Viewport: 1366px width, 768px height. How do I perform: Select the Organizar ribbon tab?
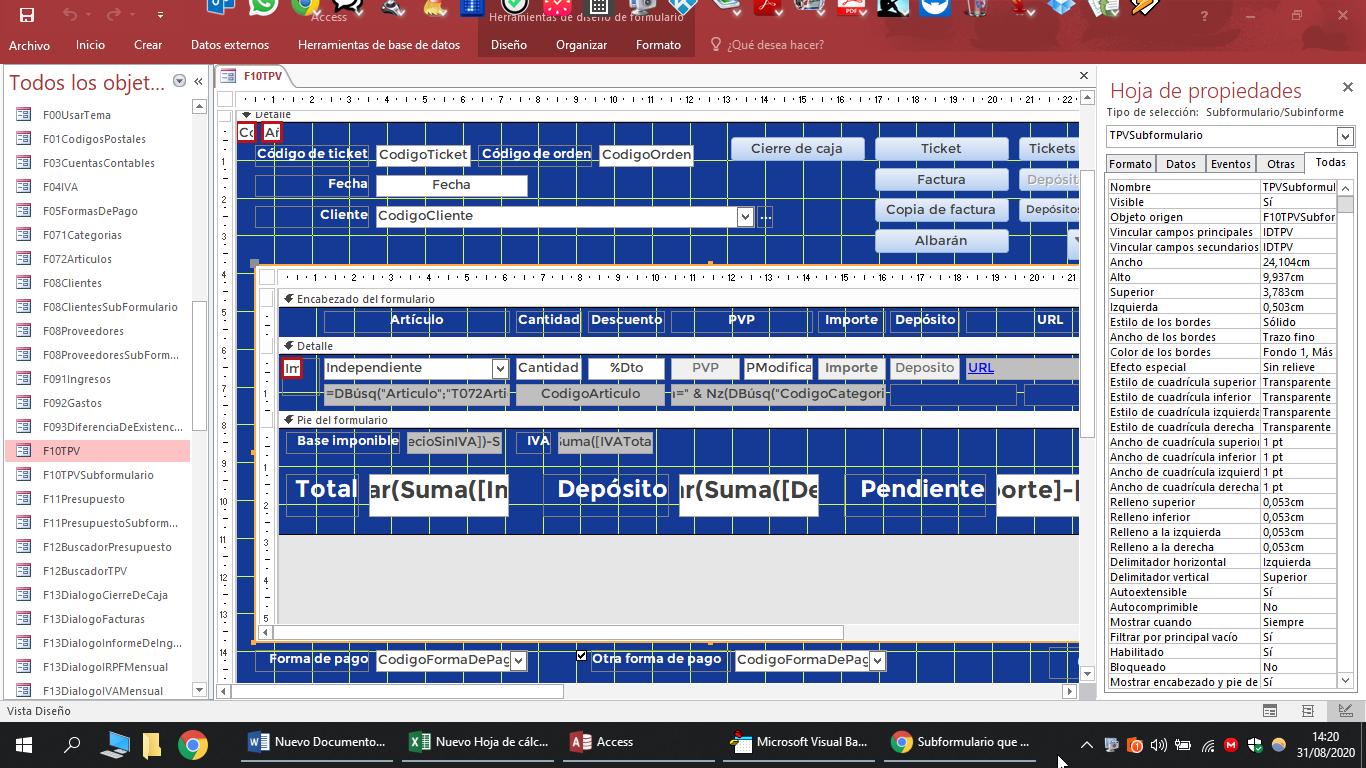(x=581, y=45)
